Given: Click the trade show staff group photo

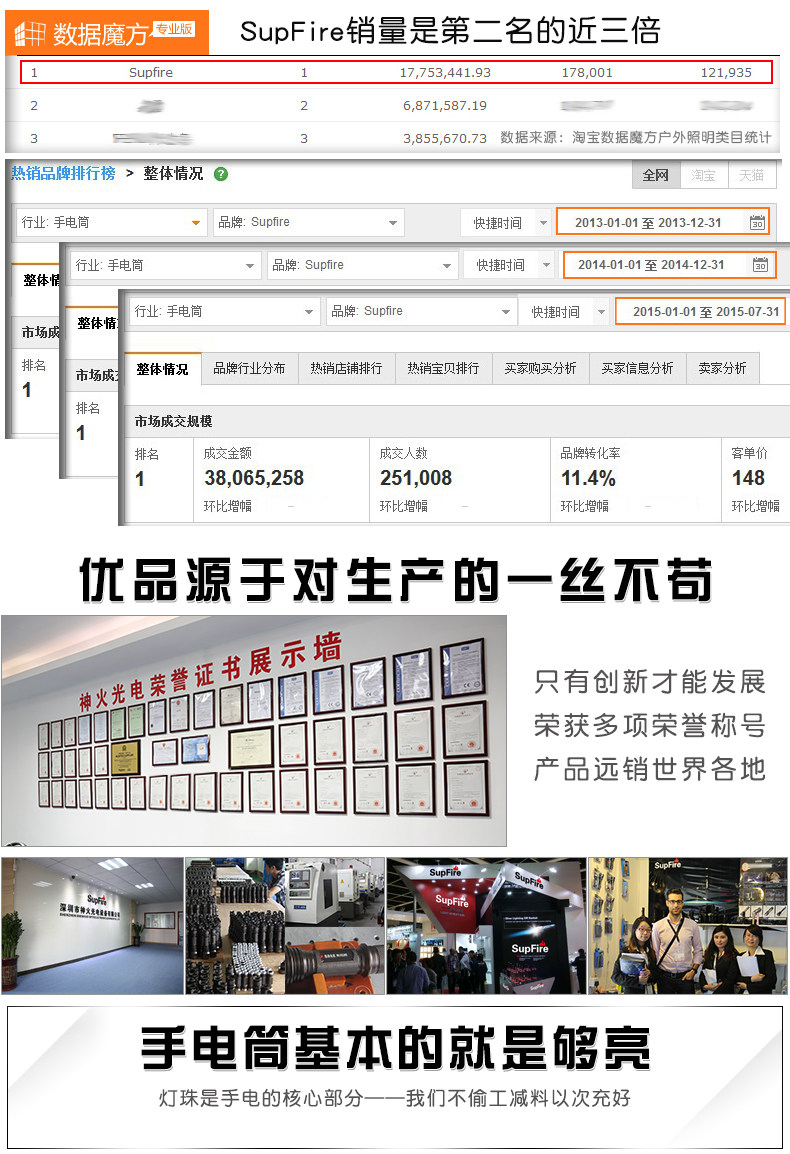Looking at the screenshot, I should (x=688, y=925).
